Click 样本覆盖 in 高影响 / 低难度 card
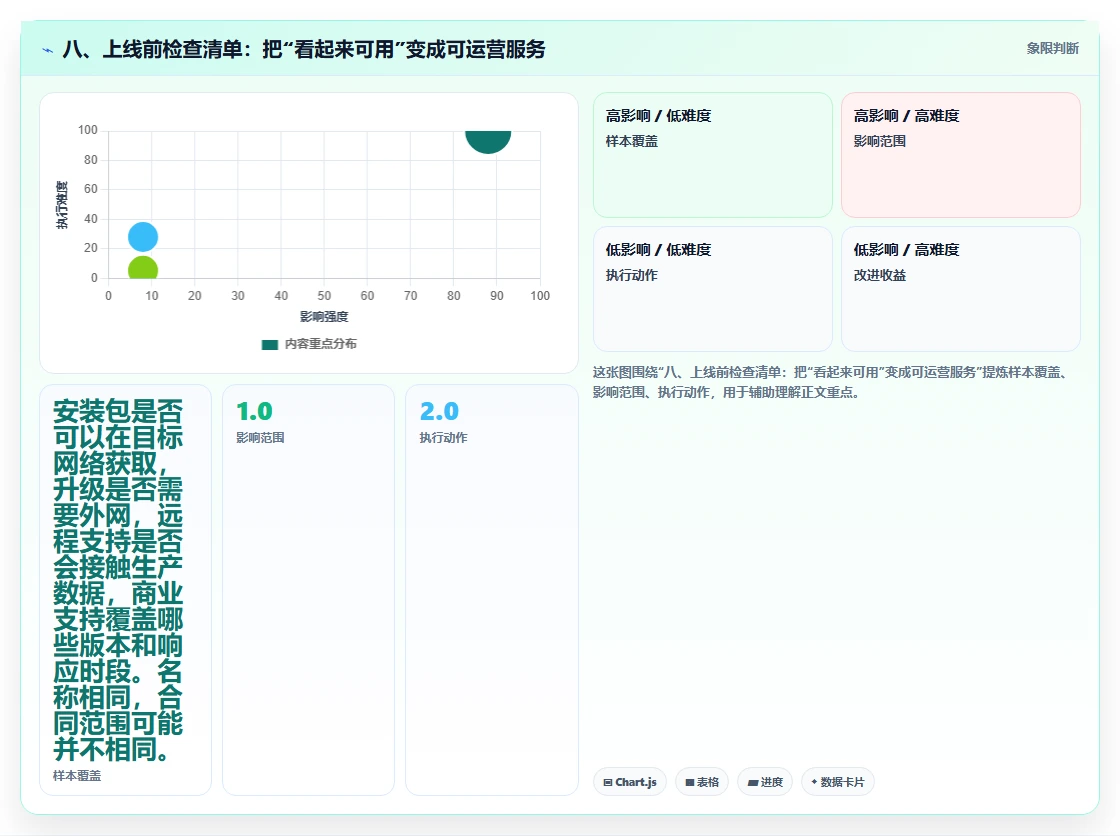 [x=631, y=141]
